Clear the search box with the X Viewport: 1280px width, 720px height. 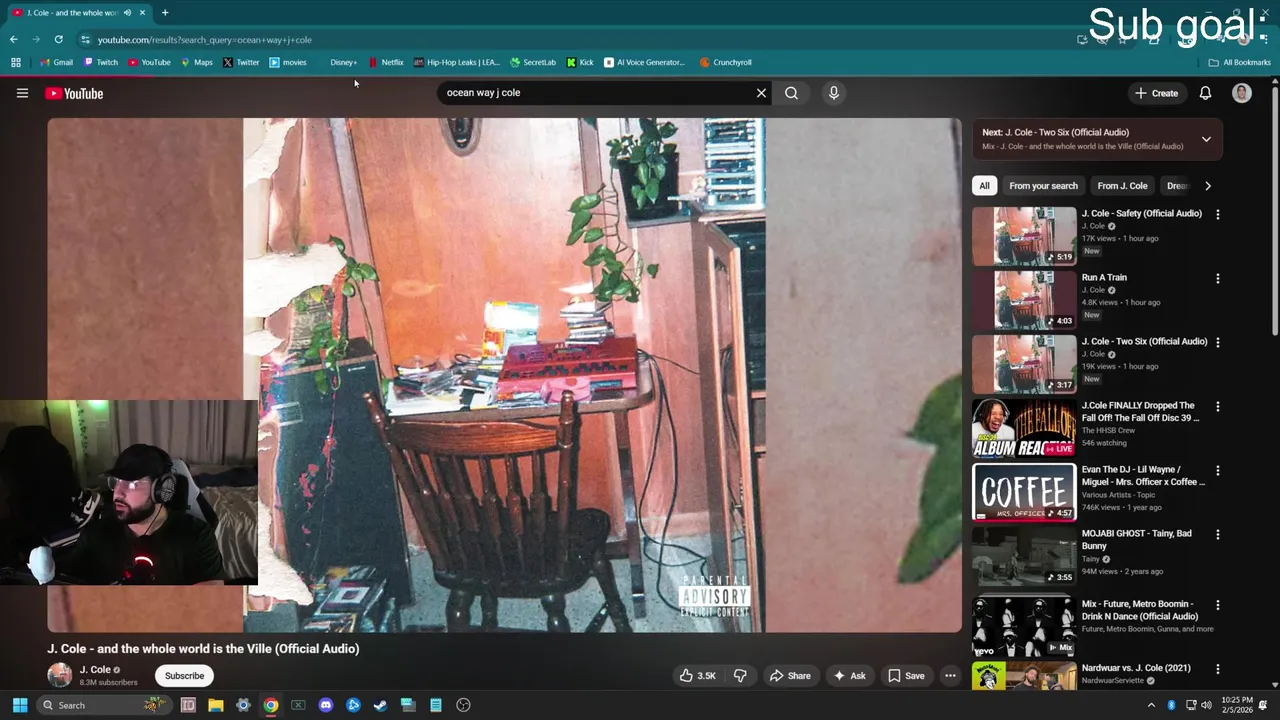pos(761,93)
